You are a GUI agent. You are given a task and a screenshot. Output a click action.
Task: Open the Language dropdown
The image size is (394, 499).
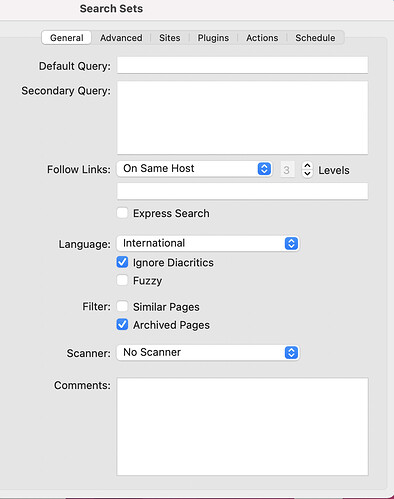point(208,243)
